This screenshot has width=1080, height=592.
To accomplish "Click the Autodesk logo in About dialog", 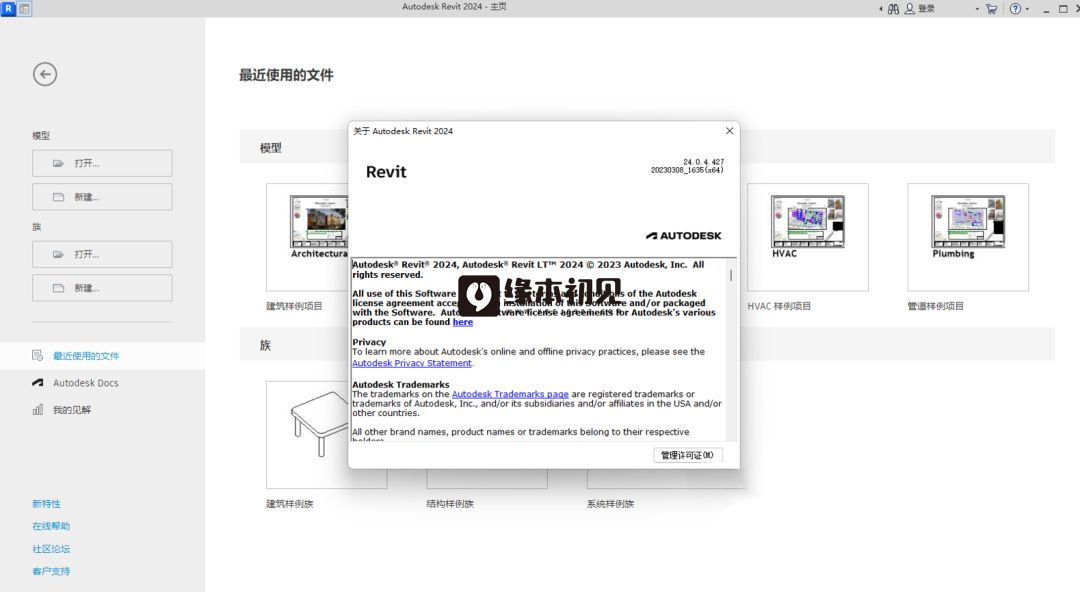I will (x=683, y=236).
